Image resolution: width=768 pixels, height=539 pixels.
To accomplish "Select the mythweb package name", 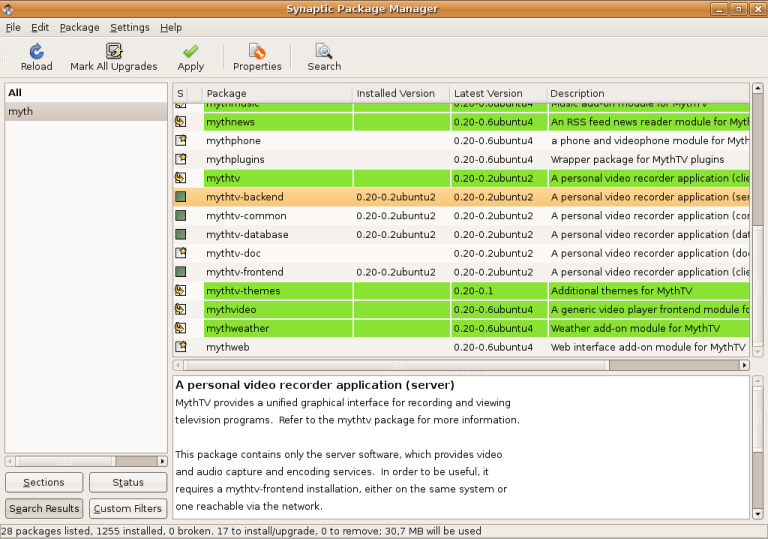I will click(x=227, y=347).
